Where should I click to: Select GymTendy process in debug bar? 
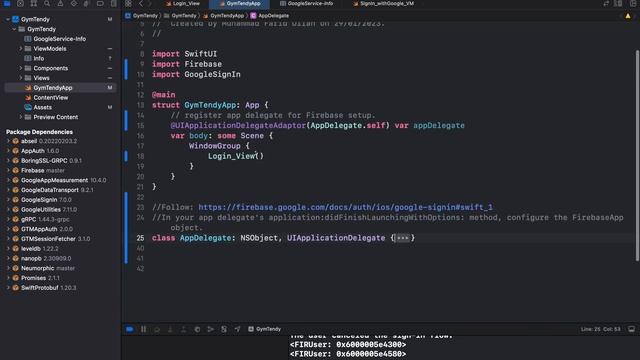point(265,329)
